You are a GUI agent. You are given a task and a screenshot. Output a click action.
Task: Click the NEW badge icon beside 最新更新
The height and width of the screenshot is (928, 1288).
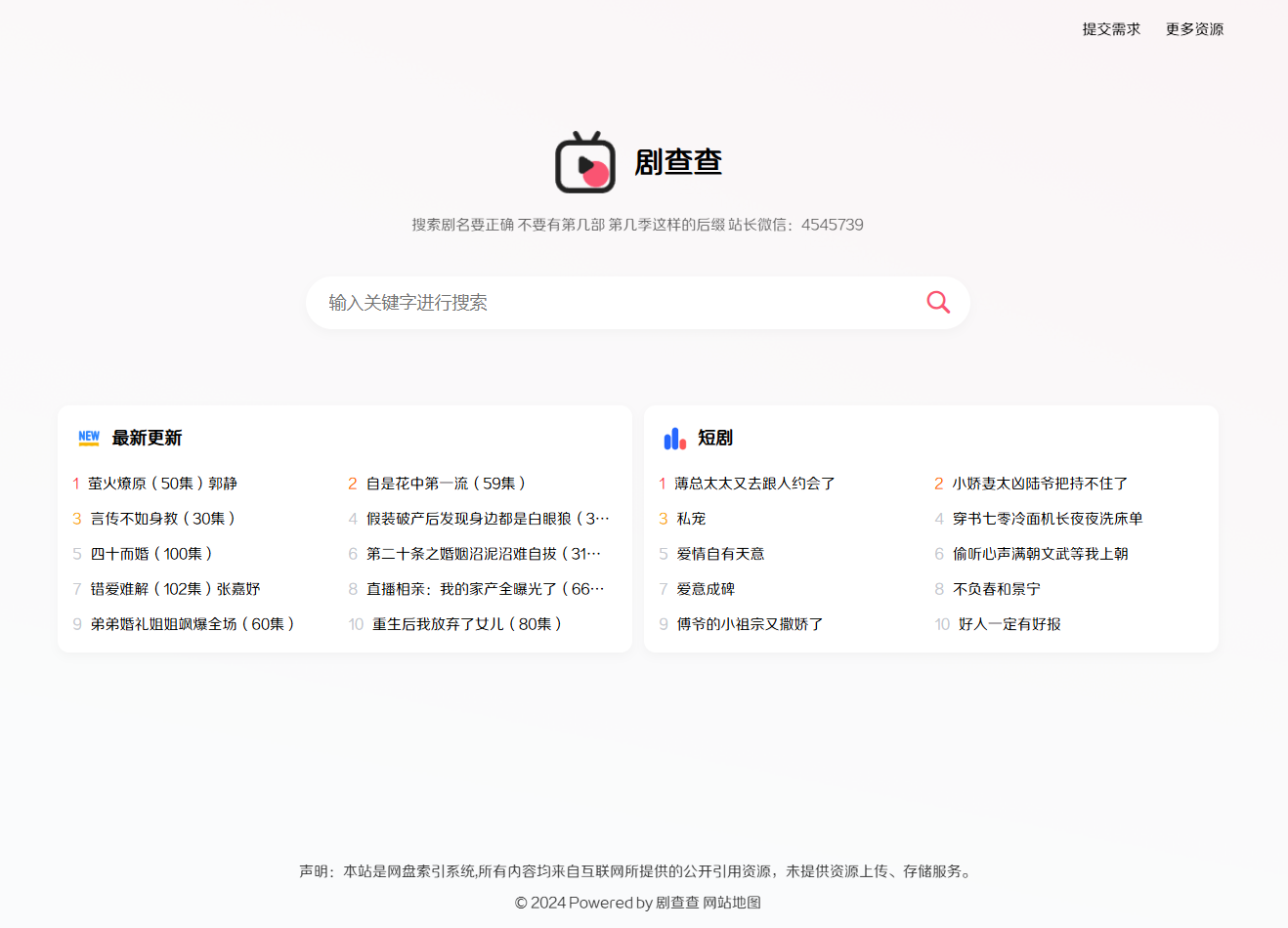click(89, 438)
